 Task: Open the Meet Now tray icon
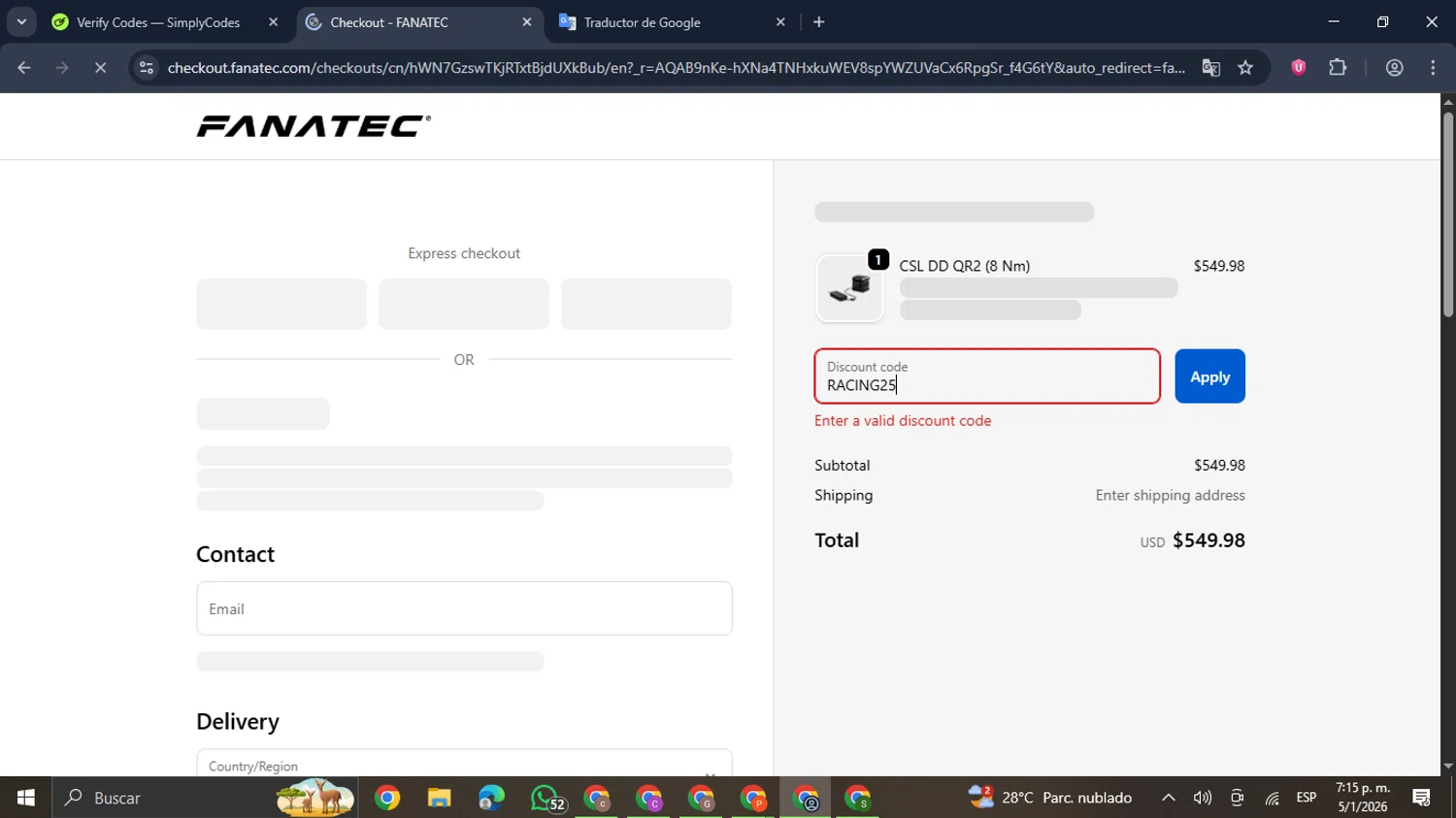(1237, 798)
